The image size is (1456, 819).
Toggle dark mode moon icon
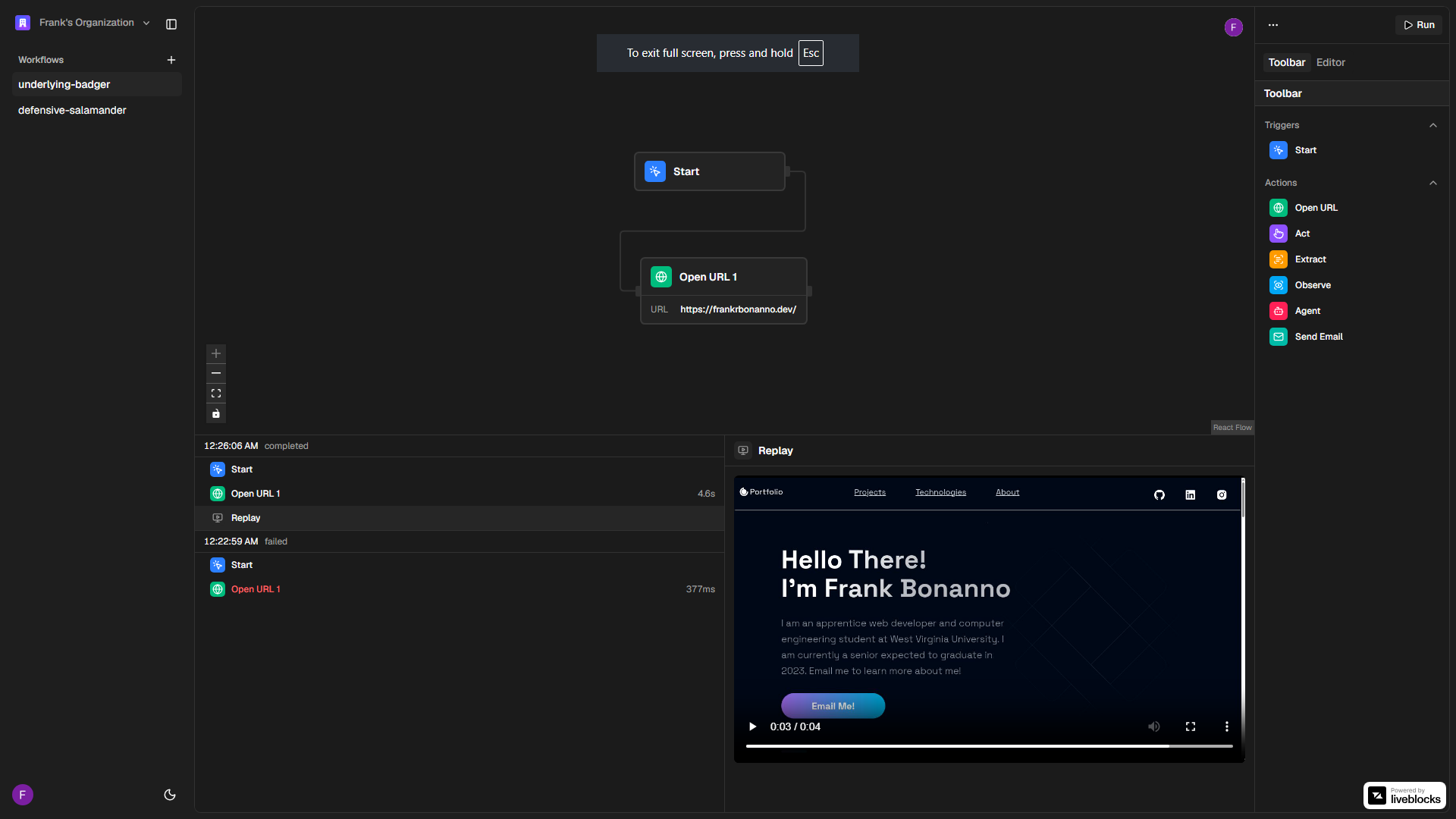pos(170,795)
